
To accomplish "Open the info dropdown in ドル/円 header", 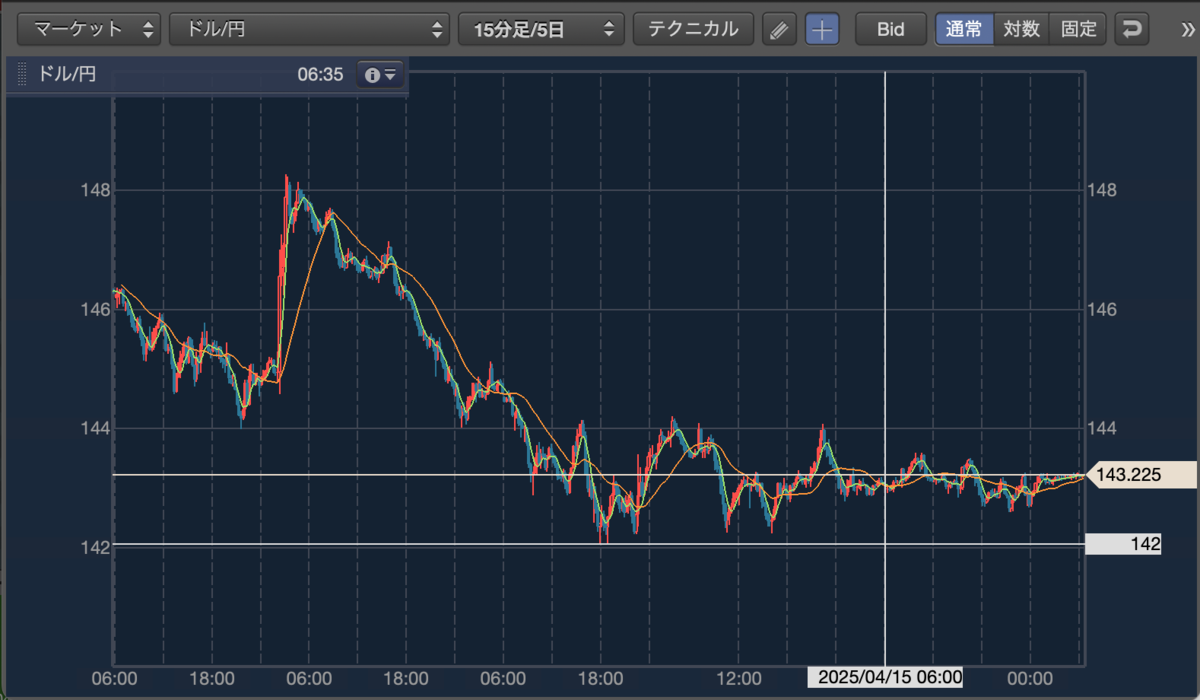I will [x=381, y=74].
